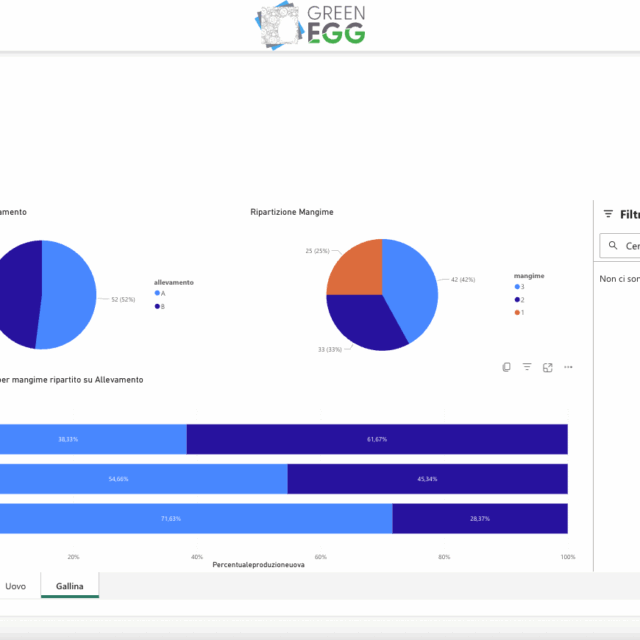The image size is (640, 640).
Task: Click mangime legend item 1
Action: click(x=519, y=312)
